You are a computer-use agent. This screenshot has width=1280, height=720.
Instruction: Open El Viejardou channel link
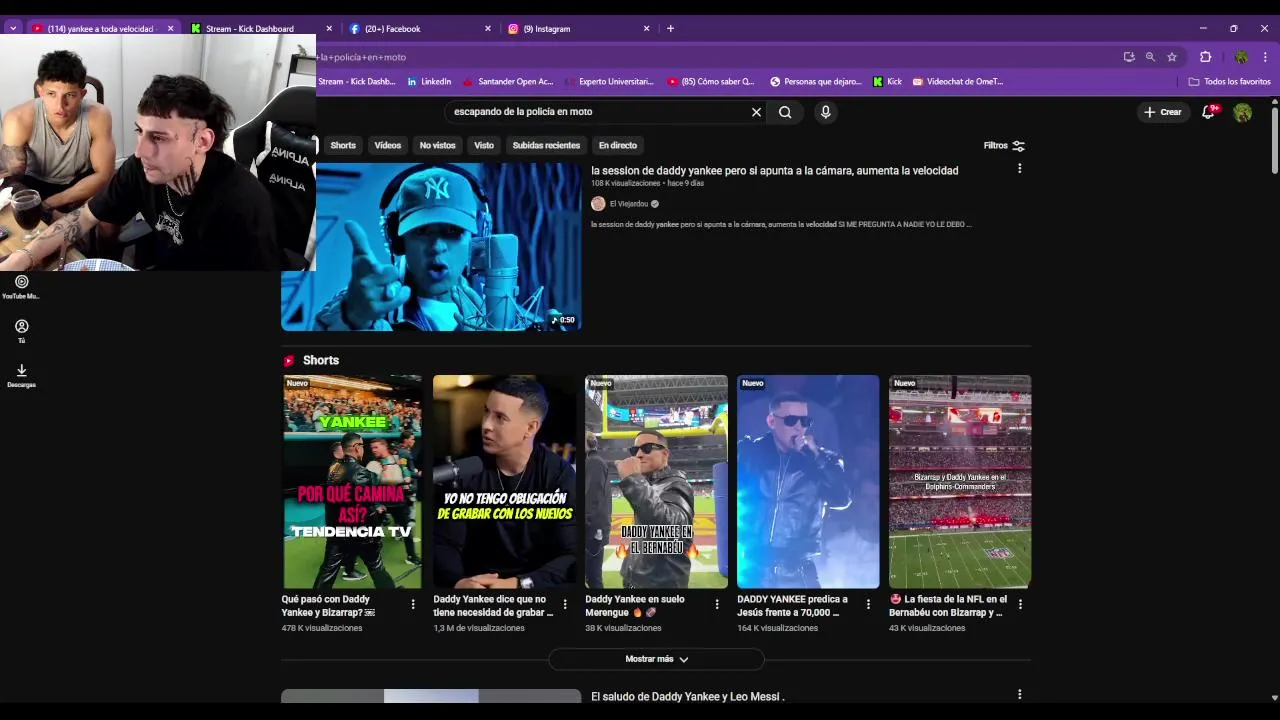coord(629,204)
